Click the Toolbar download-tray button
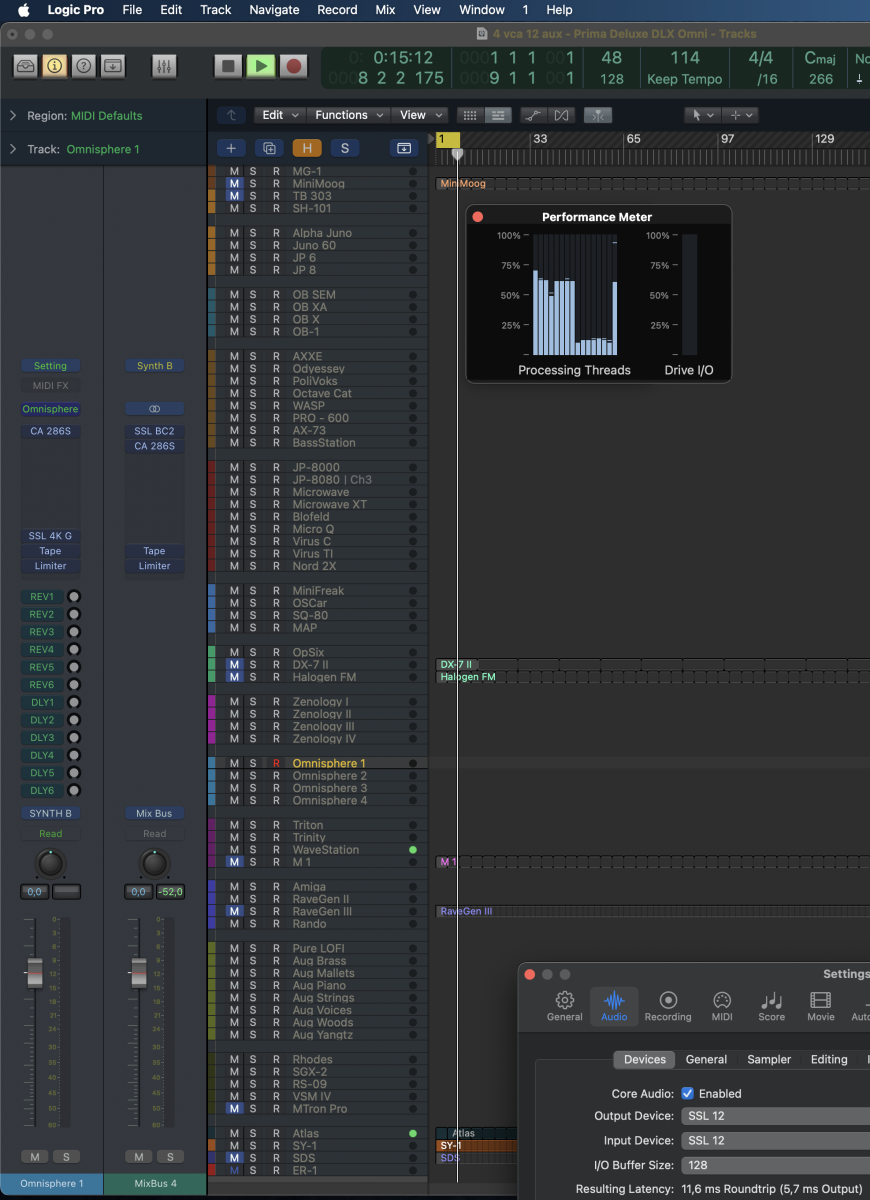 click(x=113, y=66)
